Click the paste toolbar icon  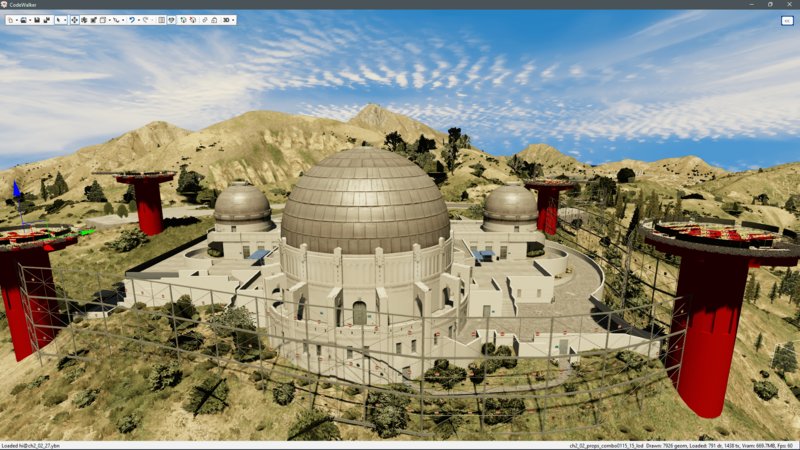click(214, 20)
